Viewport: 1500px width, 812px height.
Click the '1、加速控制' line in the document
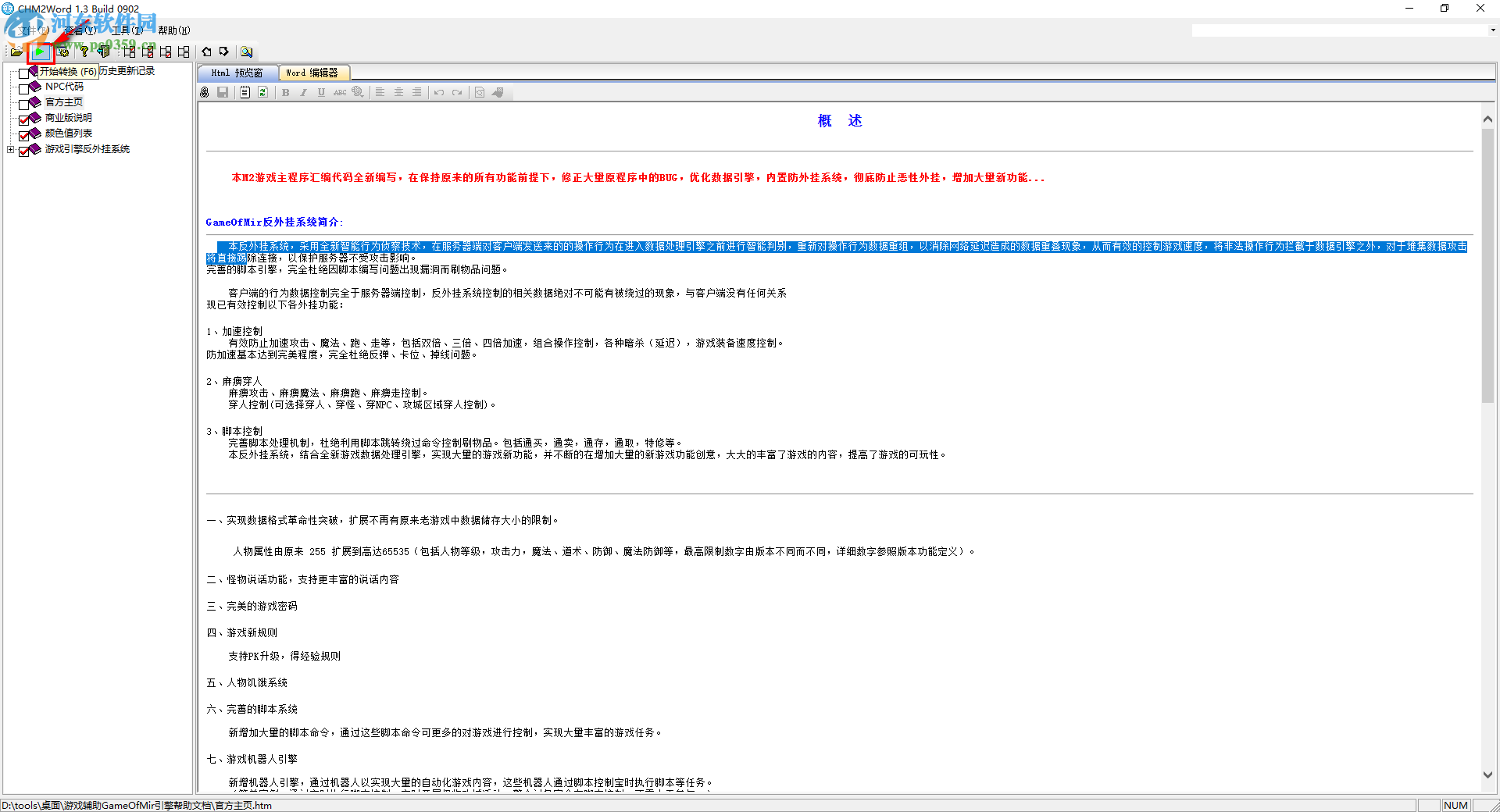point(234,332)
